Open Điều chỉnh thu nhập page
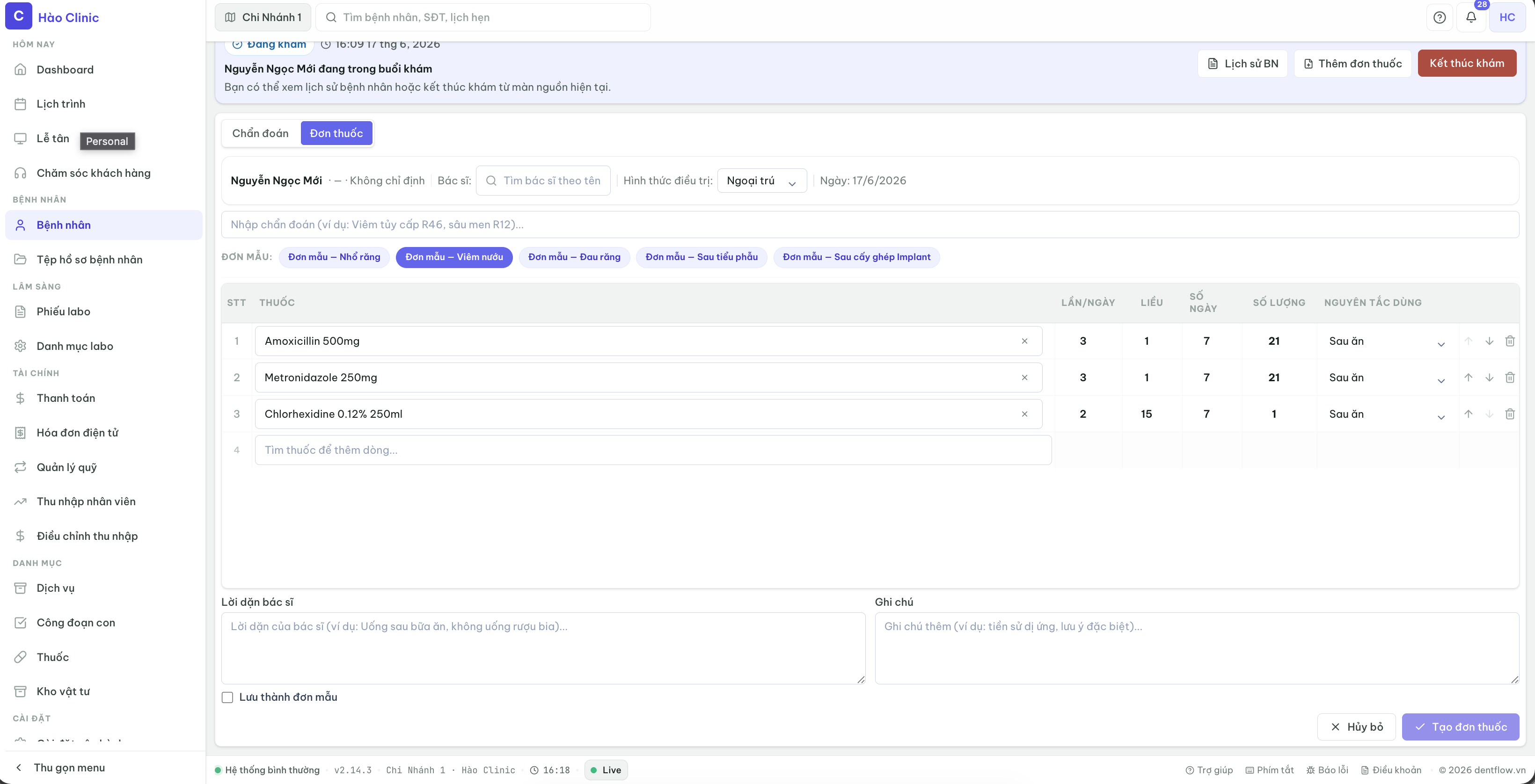Screen dimensions: 1535x784 pos(104,536)
